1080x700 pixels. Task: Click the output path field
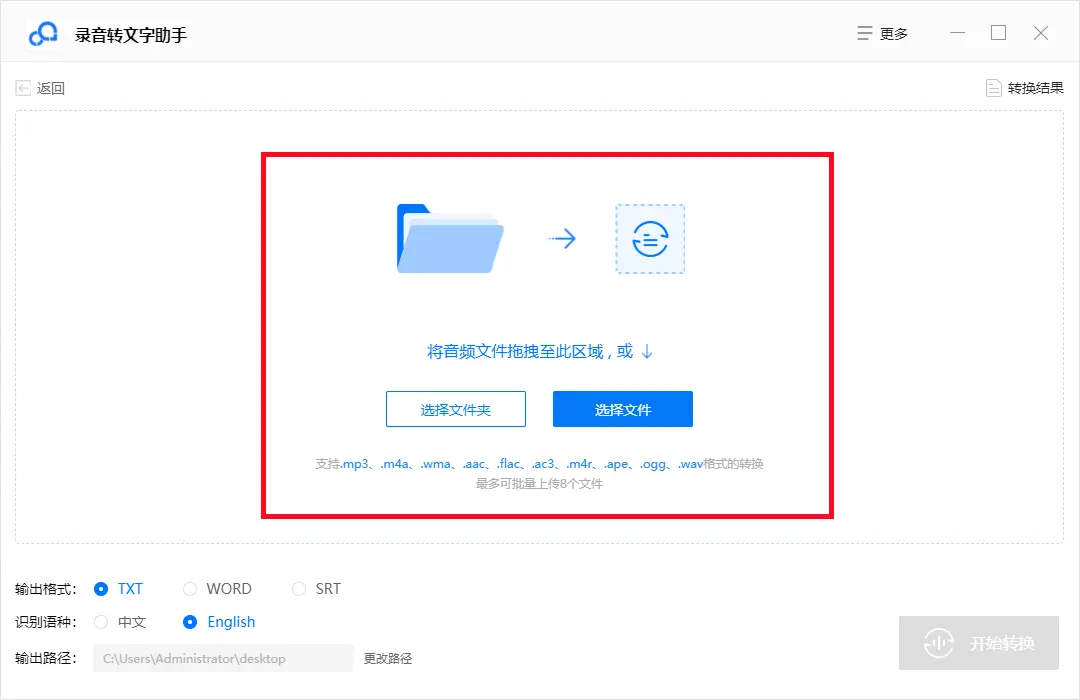pyautogui.click(x=220, y=658)
